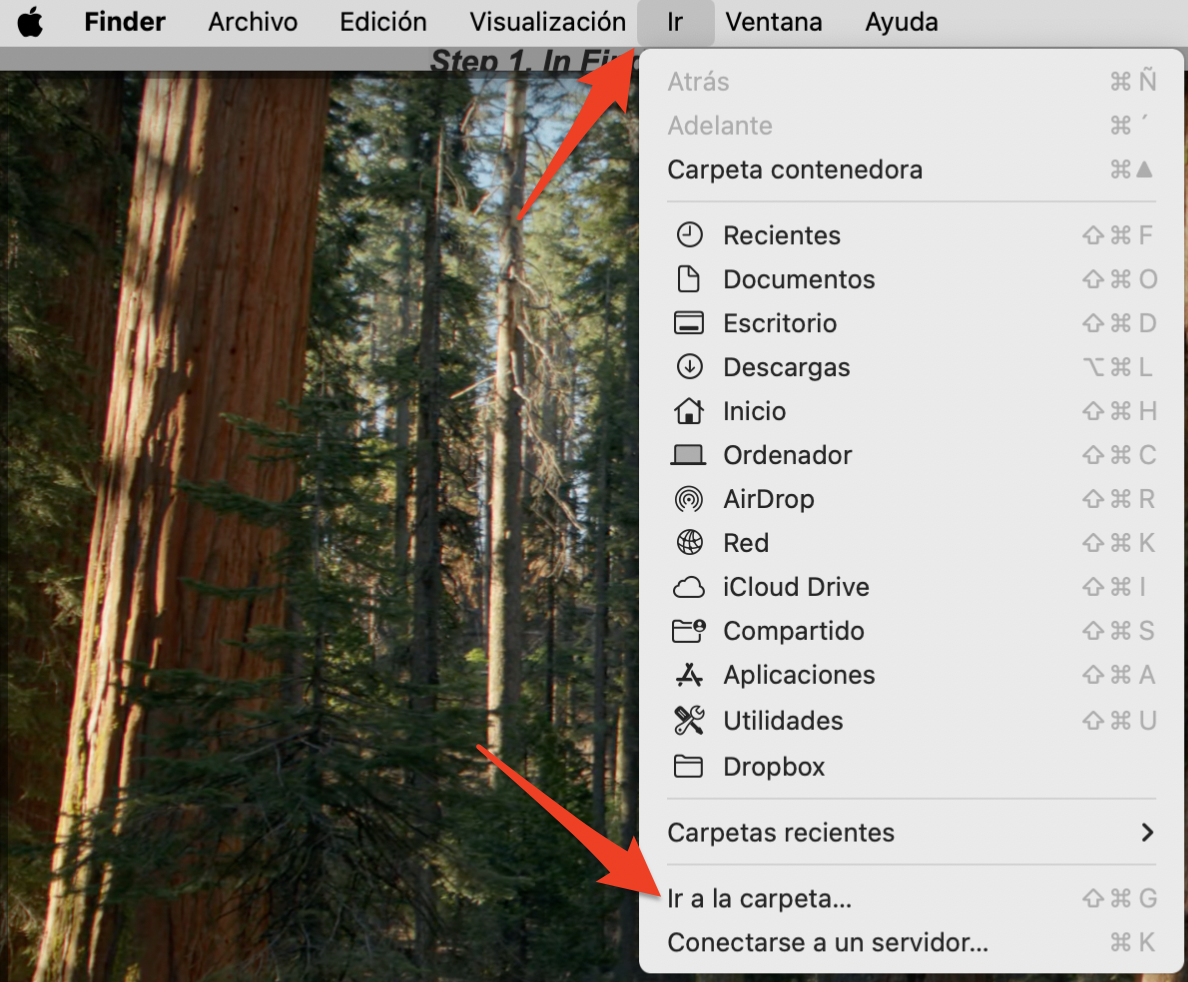1188x982 pixels.
Task: Open the Archivo menu
Action: coord(252,22)
